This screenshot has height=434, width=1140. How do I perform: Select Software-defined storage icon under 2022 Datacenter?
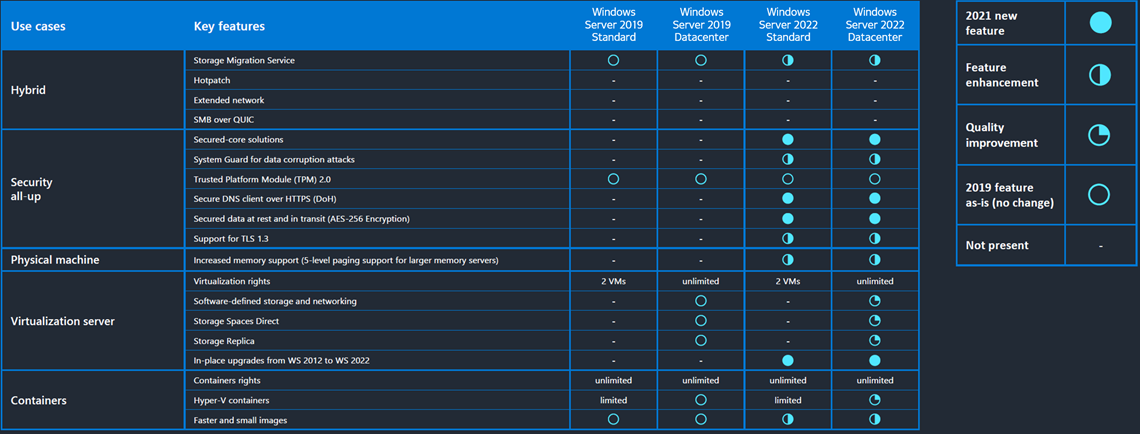point(875,300)
